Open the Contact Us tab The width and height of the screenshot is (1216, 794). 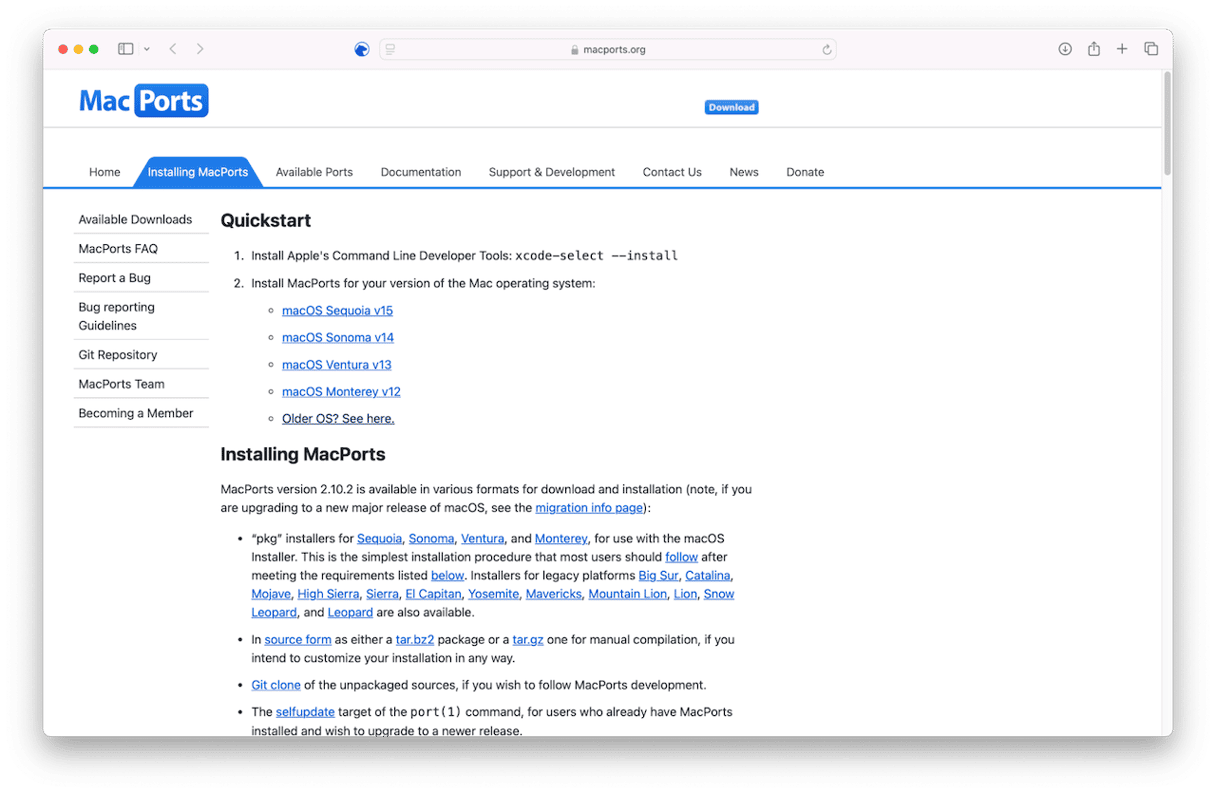click(x=672, y=172)
